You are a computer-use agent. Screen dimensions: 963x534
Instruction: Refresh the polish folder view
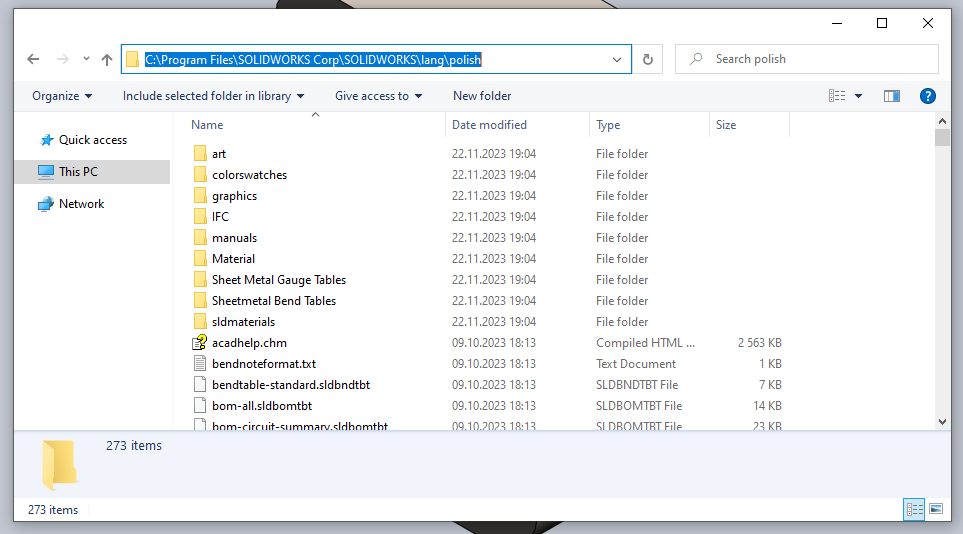click(x=647, y=59)
